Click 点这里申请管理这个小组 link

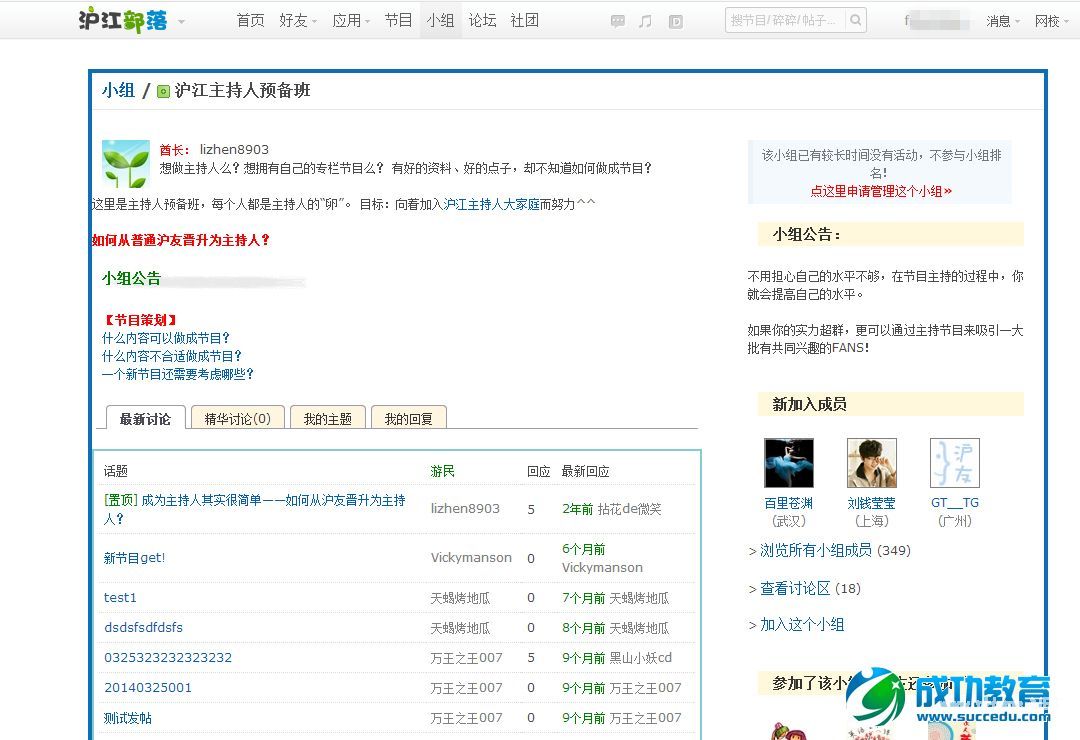[x=880, y=190]
